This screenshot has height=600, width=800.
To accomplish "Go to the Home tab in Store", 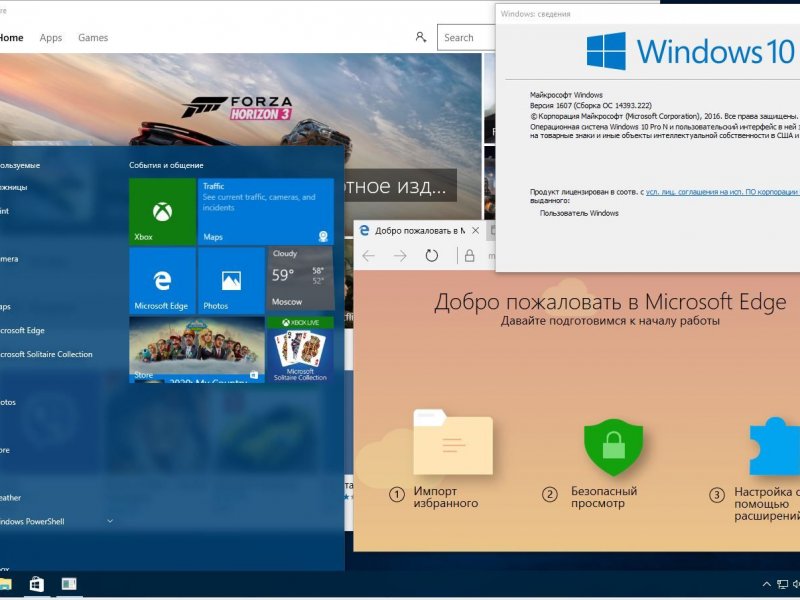I will point(11,38).
